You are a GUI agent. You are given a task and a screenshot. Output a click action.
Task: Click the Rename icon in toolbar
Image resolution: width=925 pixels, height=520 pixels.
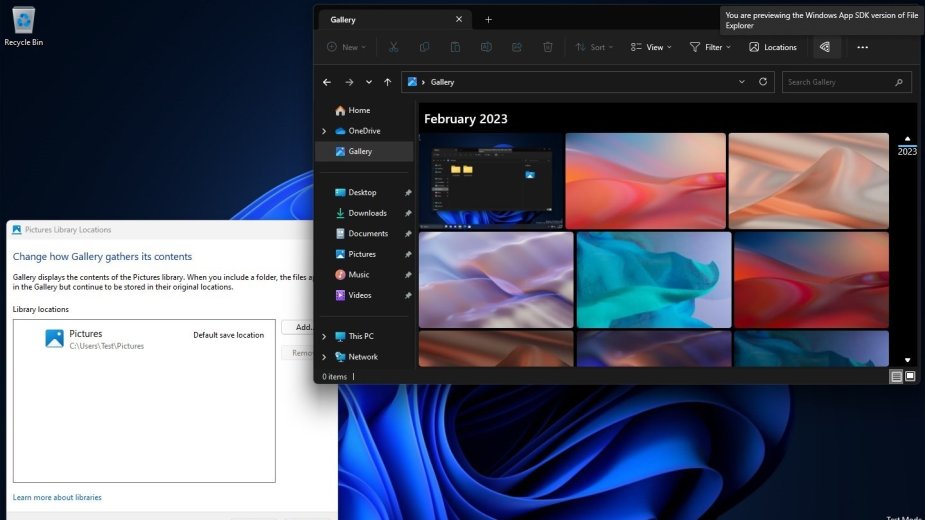[486, 47]
